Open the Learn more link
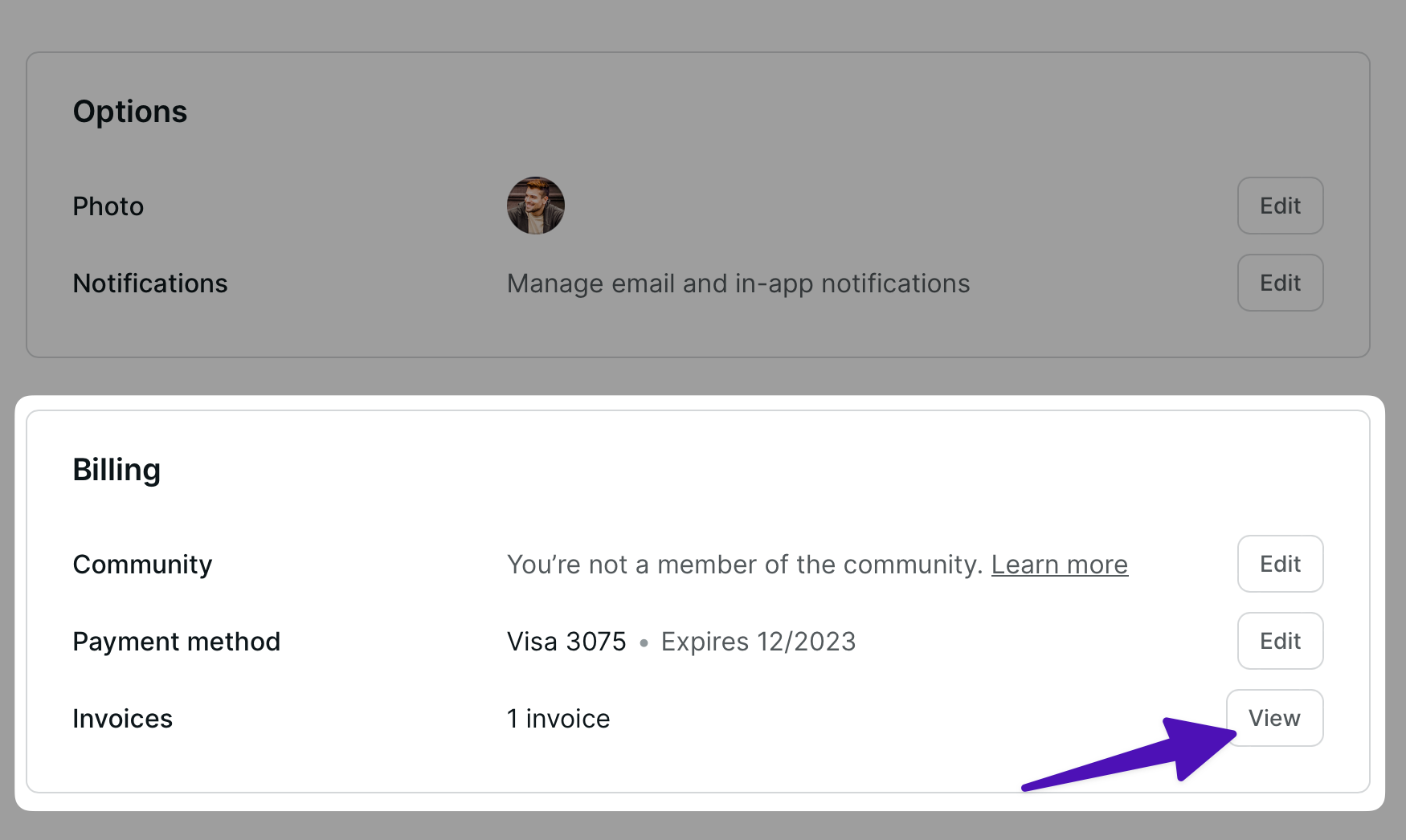The width and height of the screenshot is (1406, 840). (x=1059, y=565)
